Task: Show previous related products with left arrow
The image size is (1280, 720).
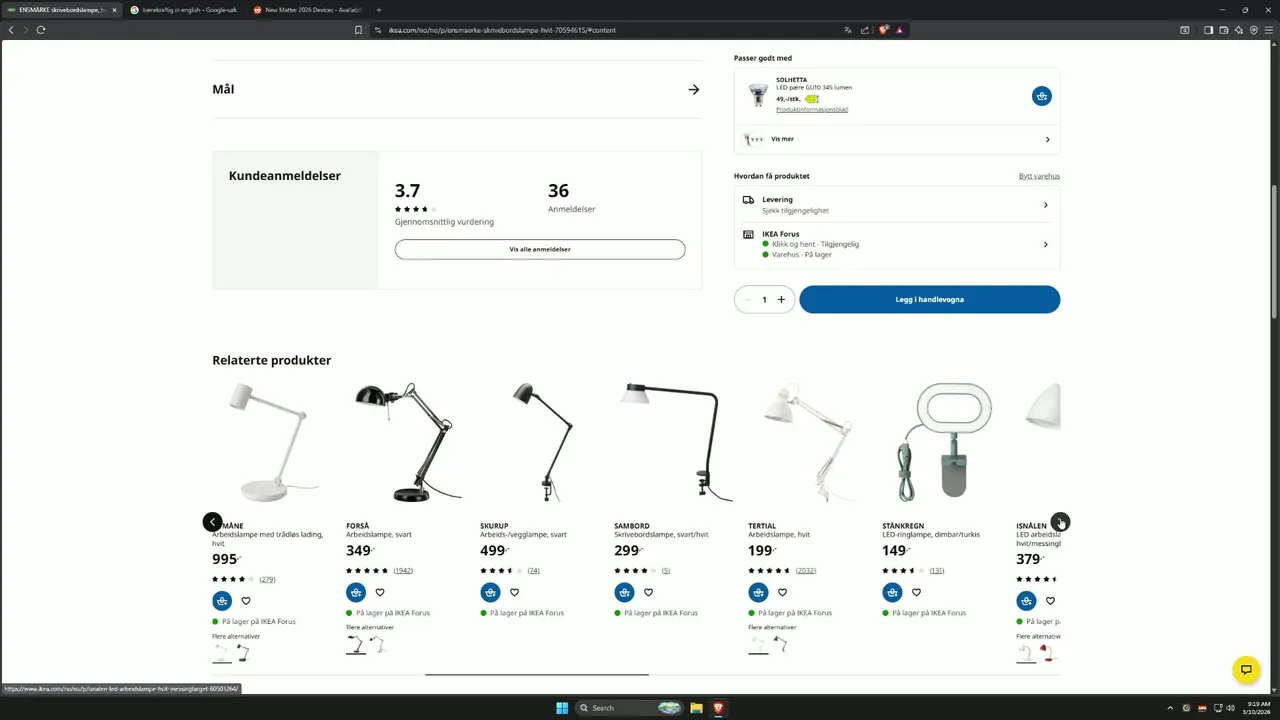Action: (212, 522)
